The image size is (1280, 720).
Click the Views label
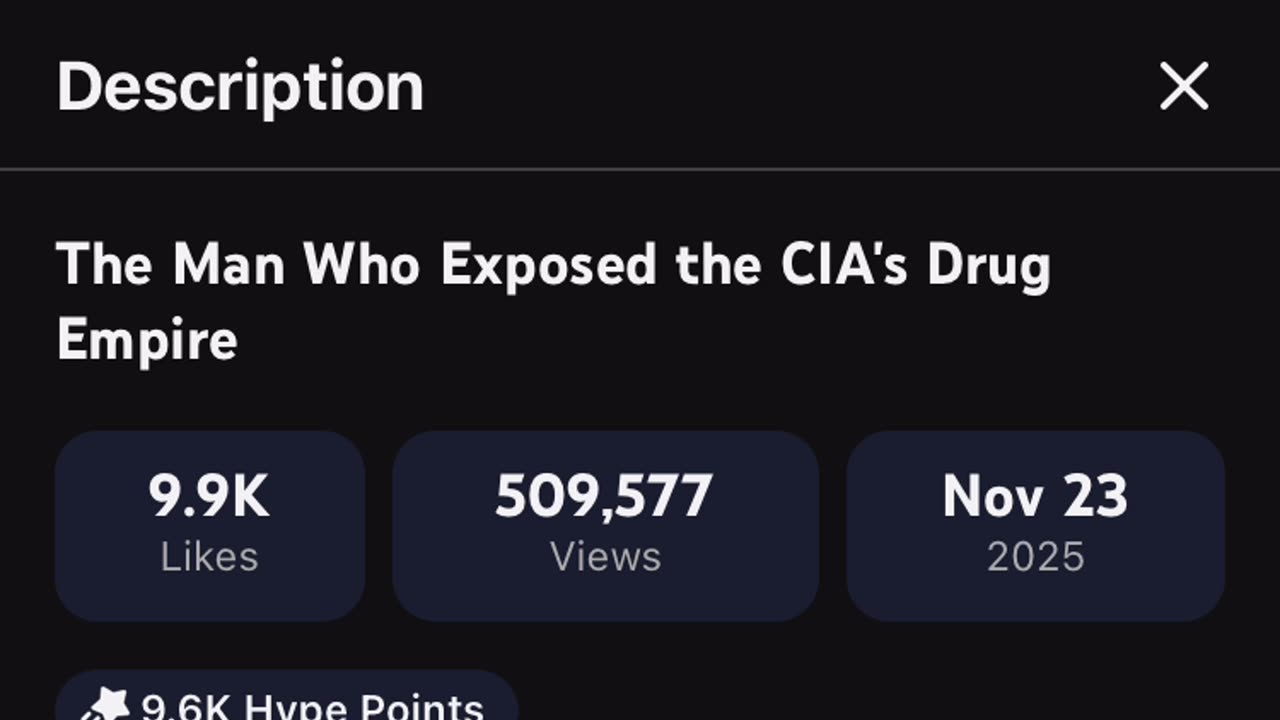coord(605,557)
